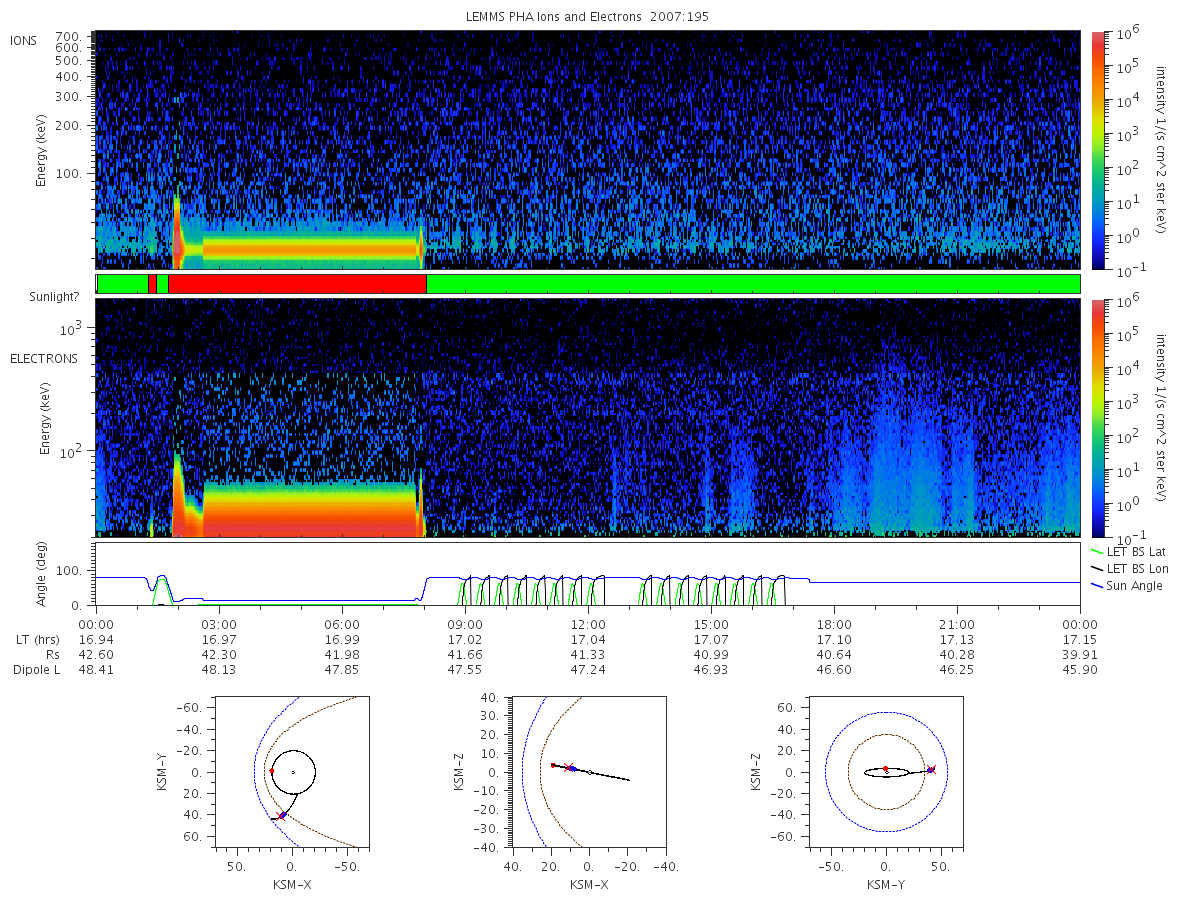Viewport: 1200px width, 900px height.
Task: Click the long red segment of Sunlight bar
Action: click(x=297, y=284)
